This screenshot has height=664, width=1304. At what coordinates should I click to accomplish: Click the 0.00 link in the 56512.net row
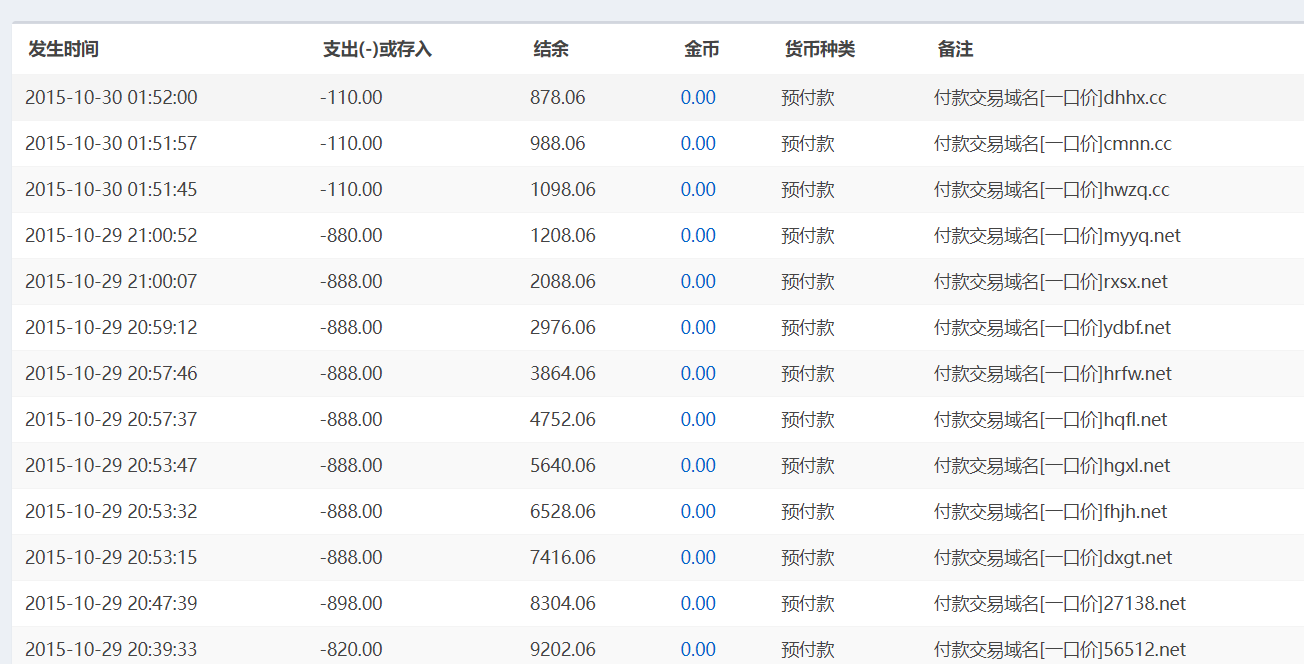coord(698,650)
